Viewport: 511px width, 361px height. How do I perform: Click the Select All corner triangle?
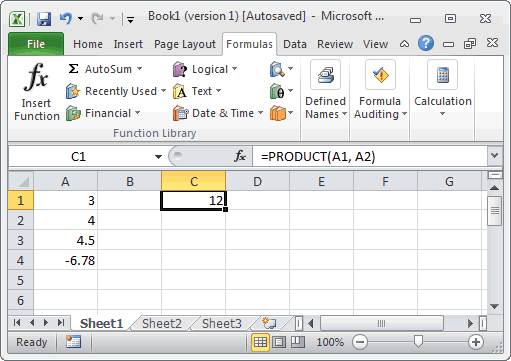tap(21, 182)
